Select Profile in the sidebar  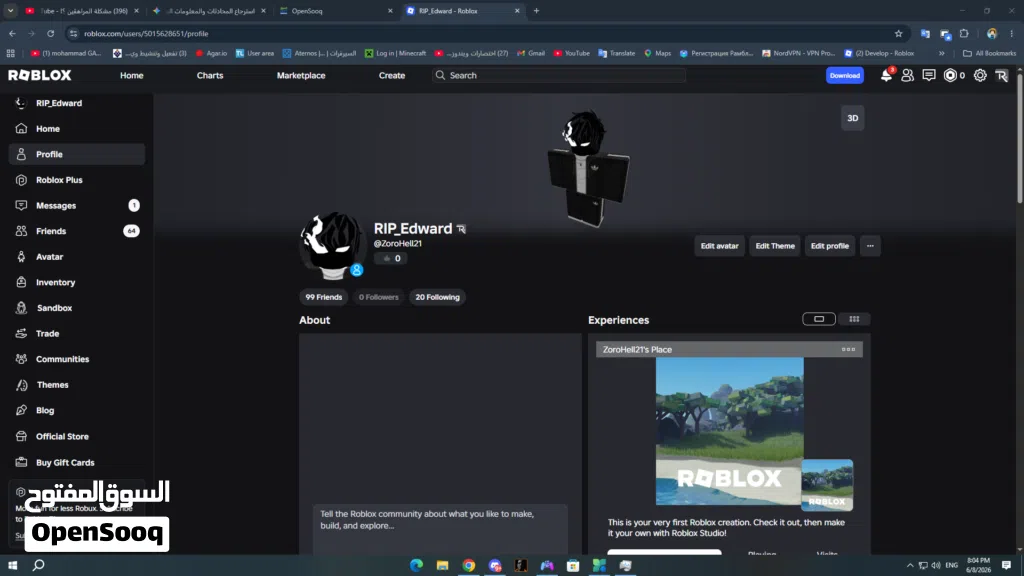pos(77,154)
